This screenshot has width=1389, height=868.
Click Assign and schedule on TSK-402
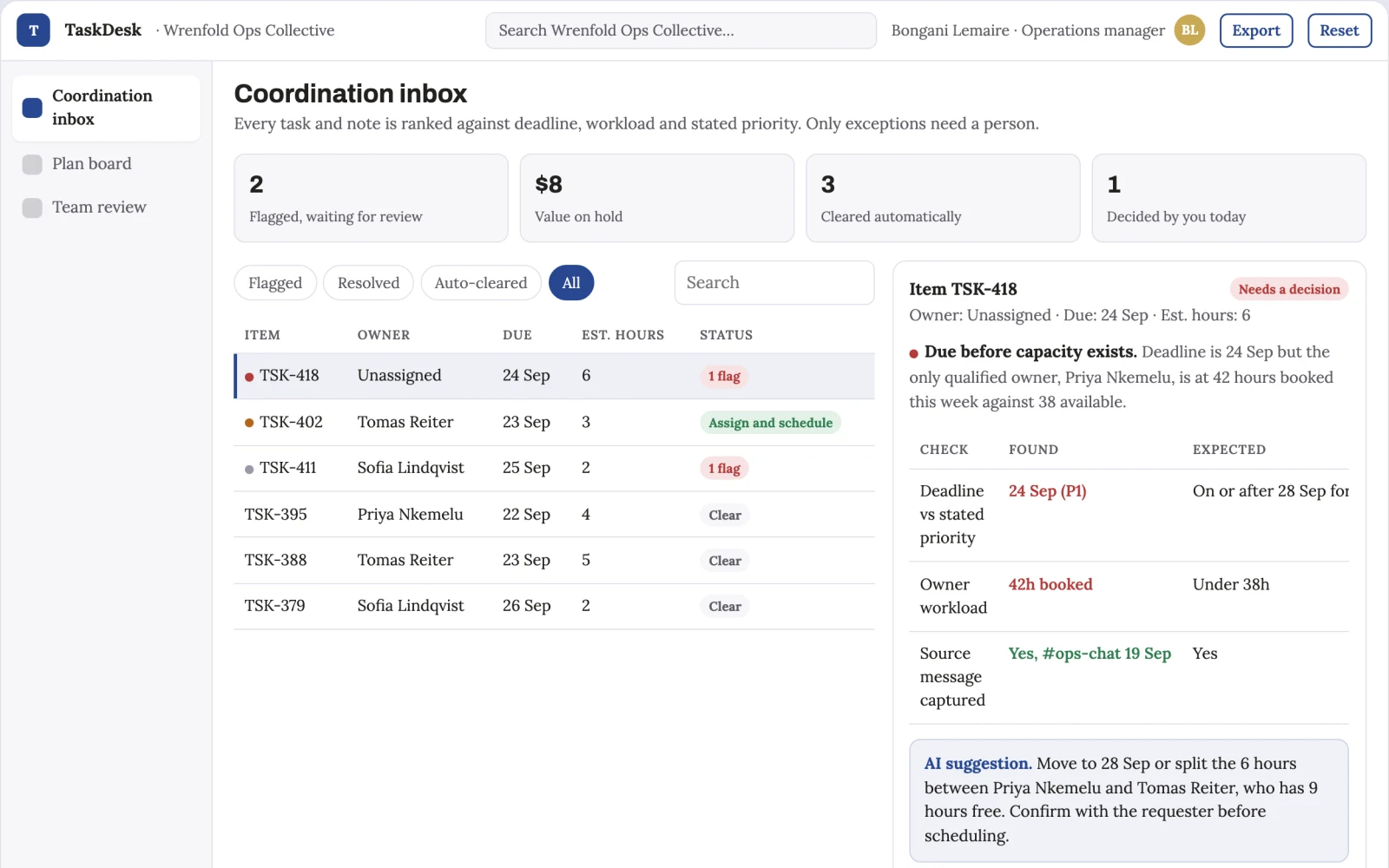click(770, 423)
